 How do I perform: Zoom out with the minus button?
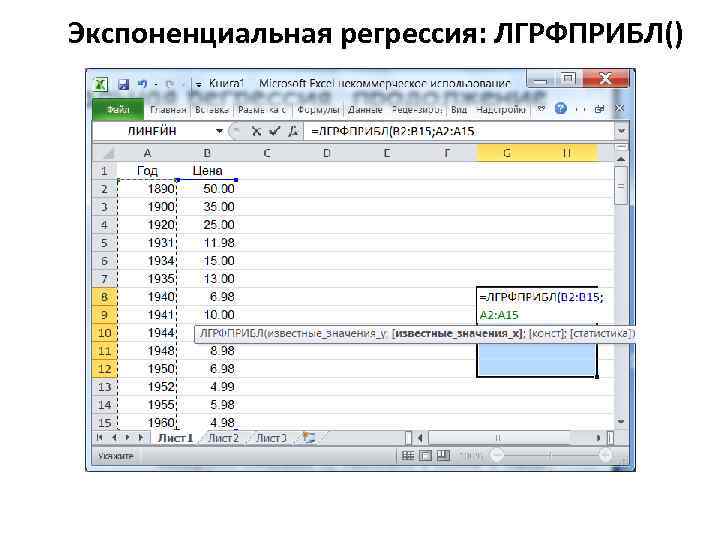[x=496, y=456]
